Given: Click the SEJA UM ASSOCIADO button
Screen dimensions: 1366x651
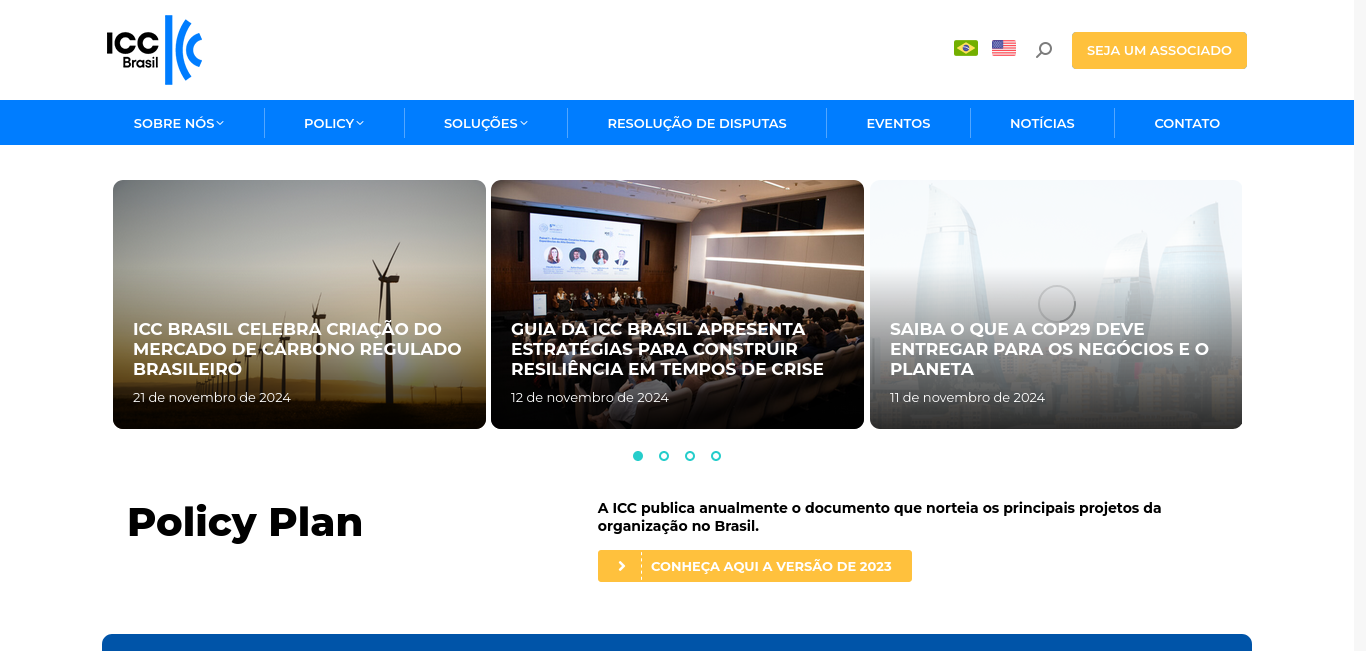Looking at the screenshot, I should (x=1159, y=50).
